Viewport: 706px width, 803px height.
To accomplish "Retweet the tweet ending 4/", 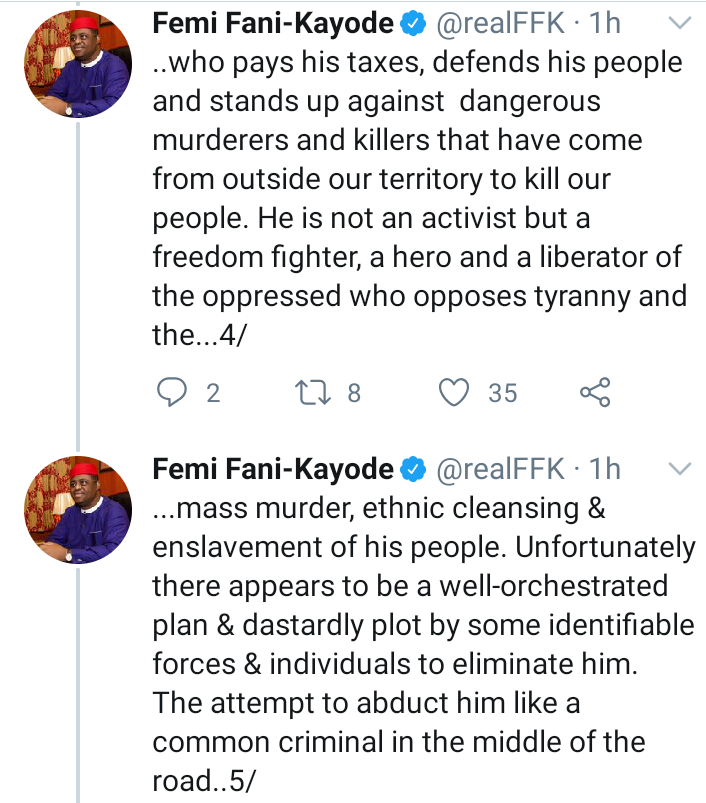I will [313, 392].
